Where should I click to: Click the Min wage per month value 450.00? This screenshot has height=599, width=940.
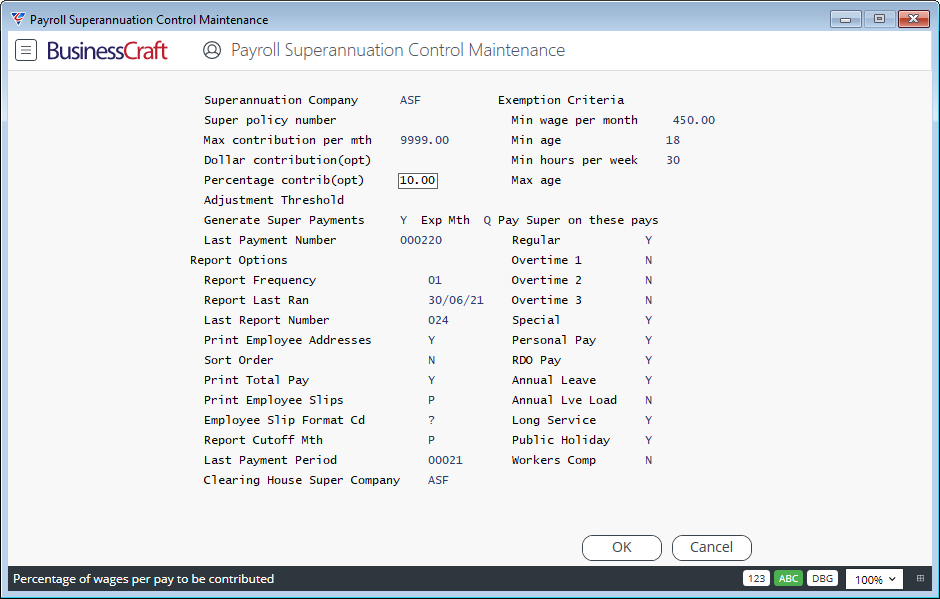(x=694, y=120)
